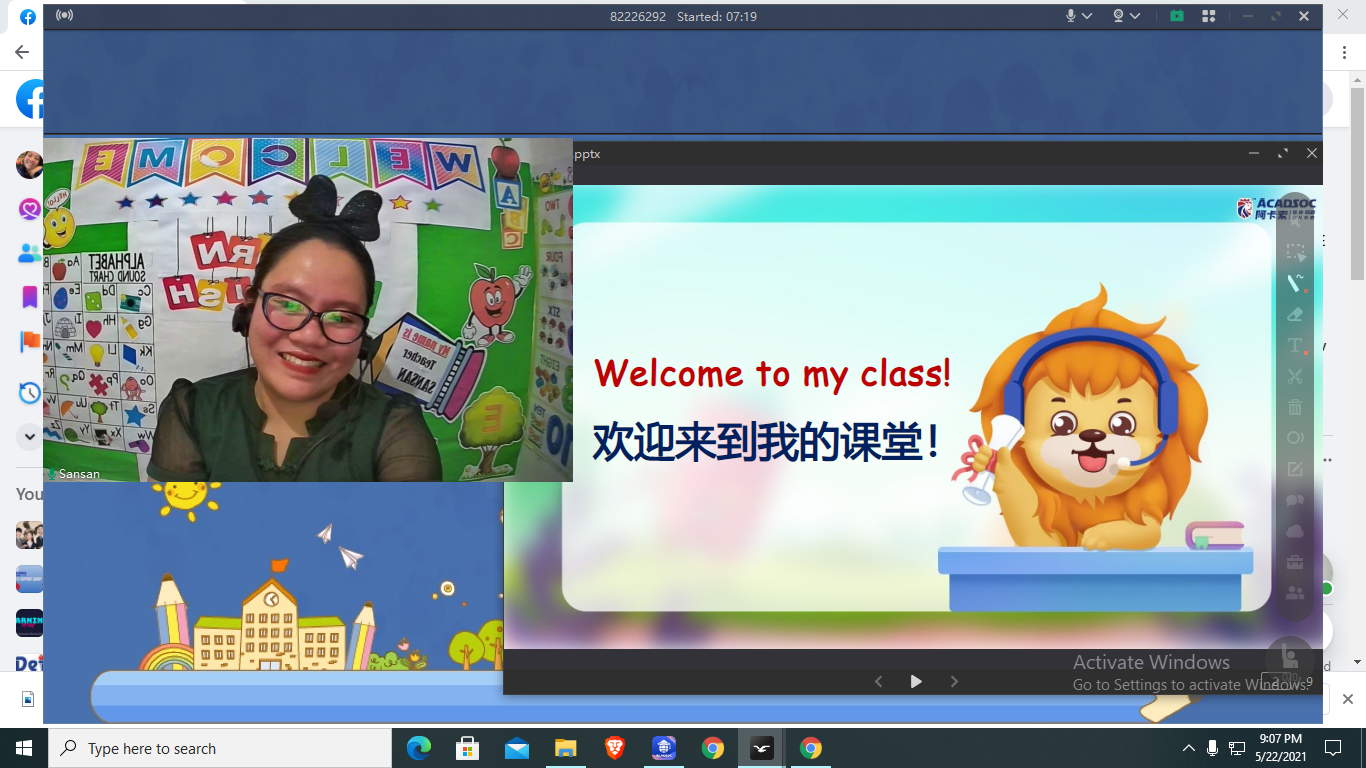Click the Sansan teacher video feed
The height and width of the screenshot is (768, 1366).
click(x=308, y=310)
